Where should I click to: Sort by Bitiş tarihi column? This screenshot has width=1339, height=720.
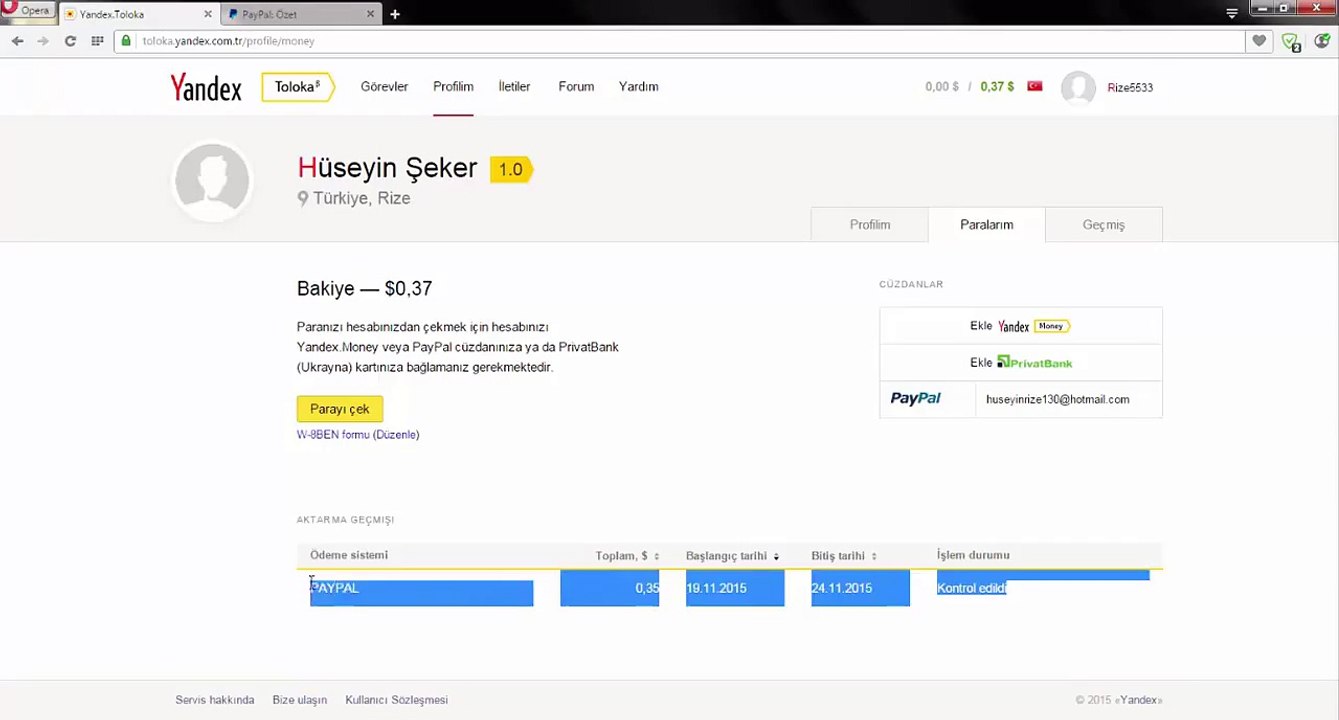pos(844,556)
